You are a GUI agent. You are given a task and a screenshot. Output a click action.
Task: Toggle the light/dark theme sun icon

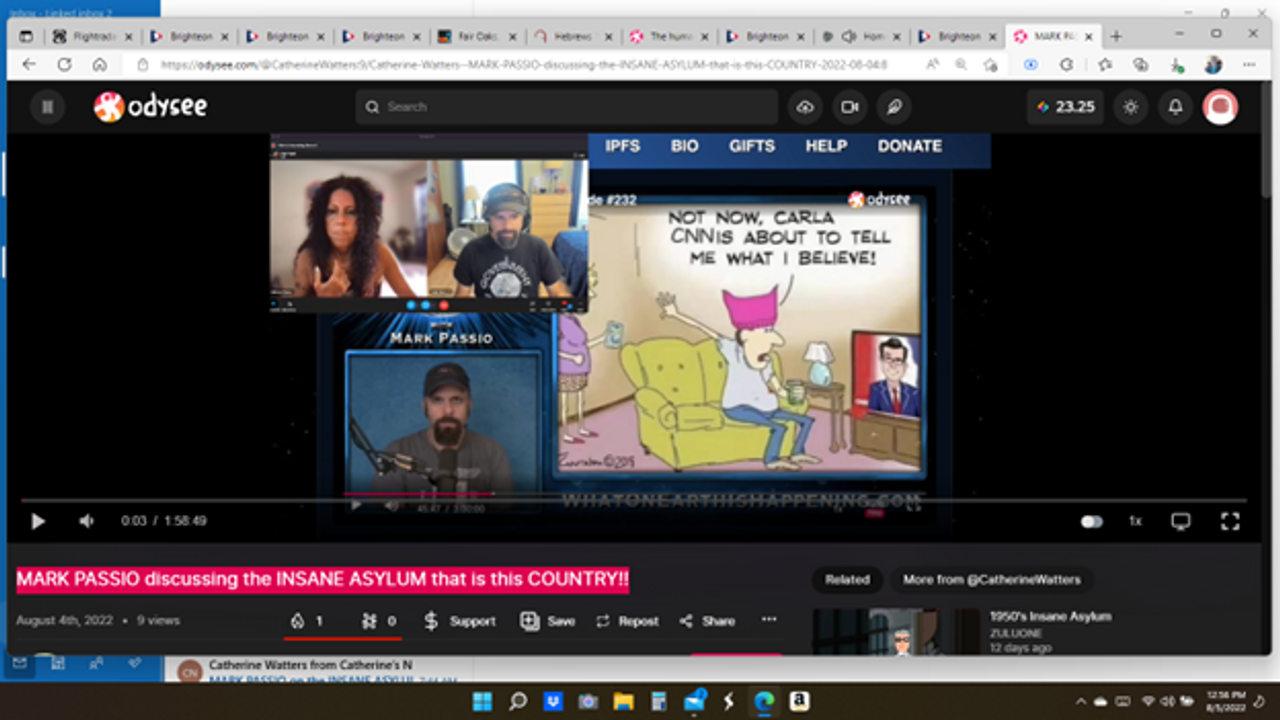click(1131, 107)
